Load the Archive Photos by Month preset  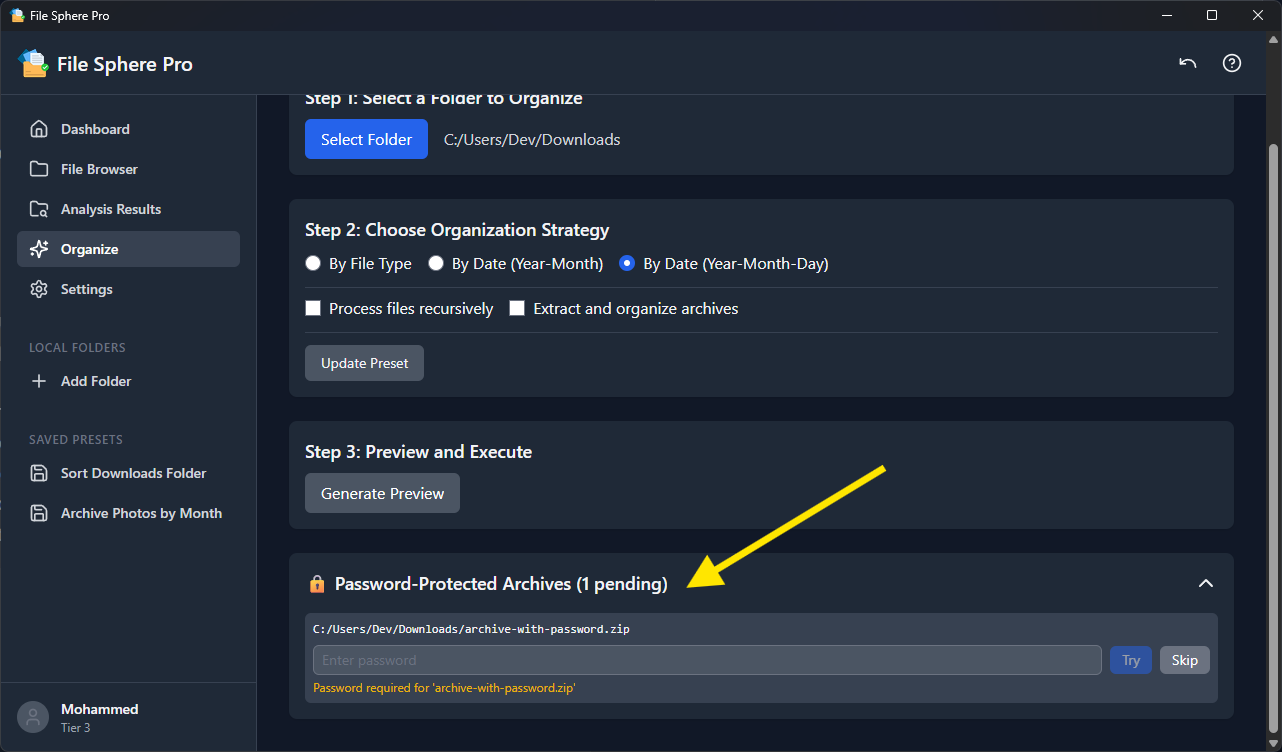(128, 513)
